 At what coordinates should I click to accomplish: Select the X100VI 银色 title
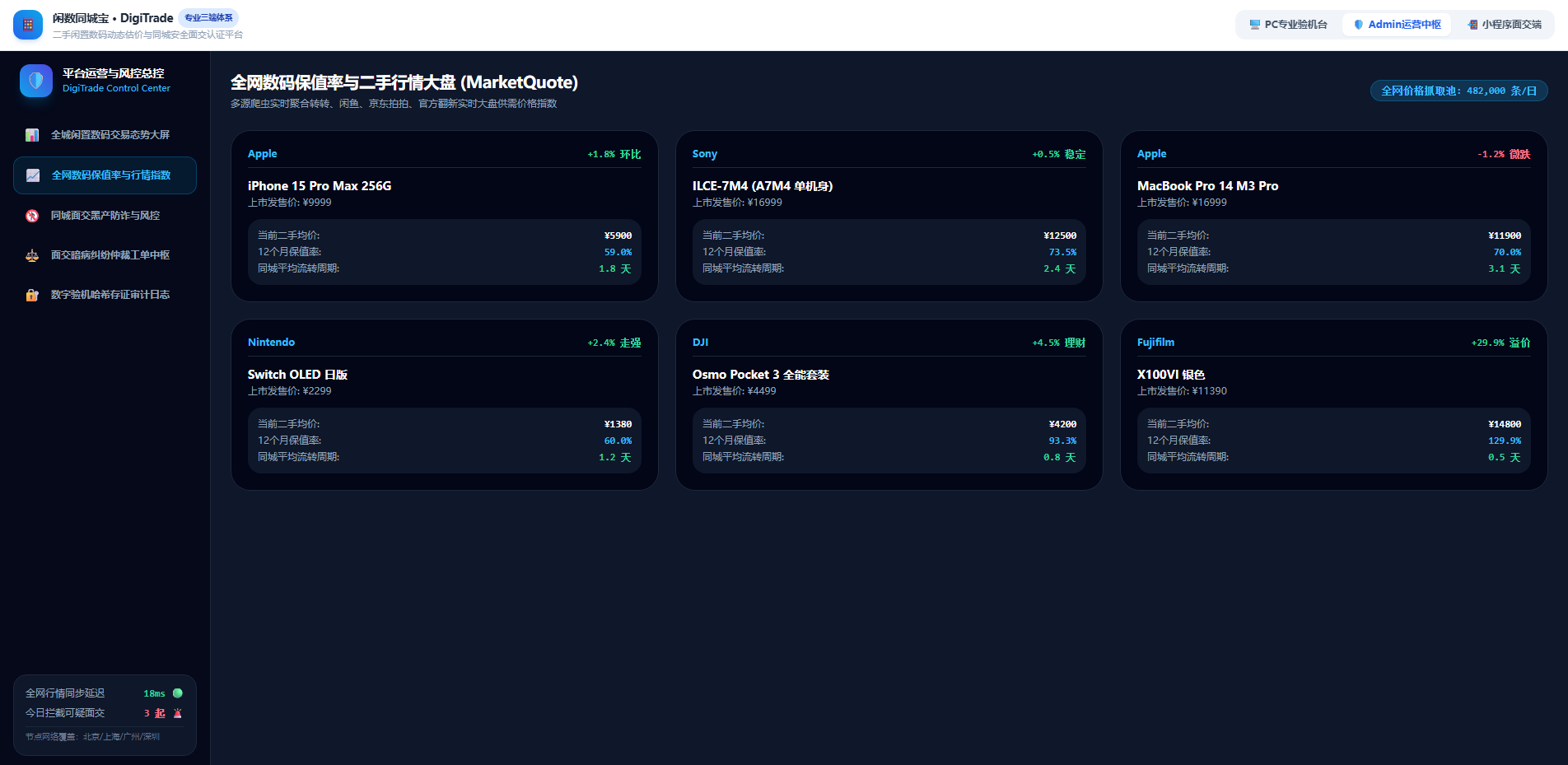[1171, 375]
